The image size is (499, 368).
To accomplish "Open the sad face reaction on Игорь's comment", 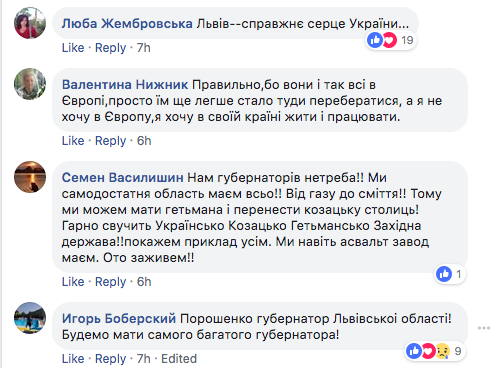I will 443,351.
